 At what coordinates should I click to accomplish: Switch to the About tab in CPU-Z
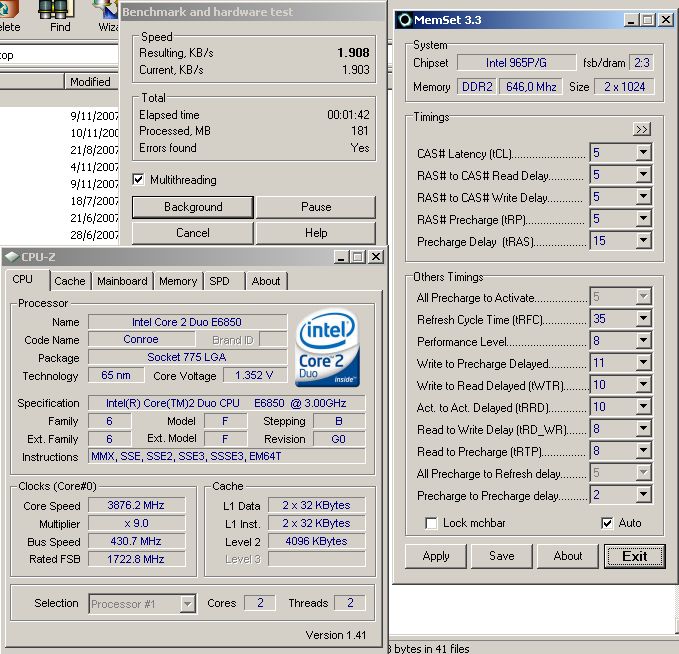pos(266,281)
